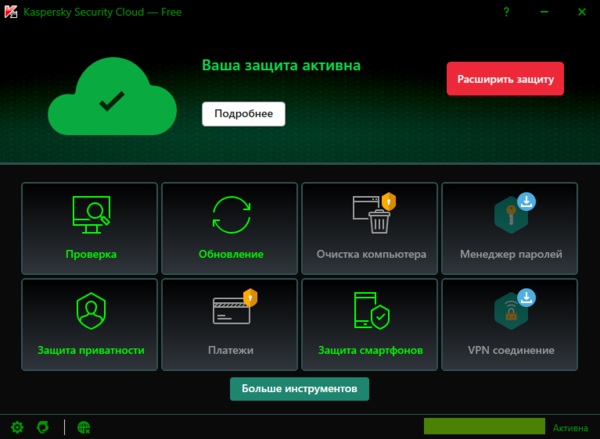Click the Активна status text
The width and height of the screenshot is (600, 439).
(570, 428)
